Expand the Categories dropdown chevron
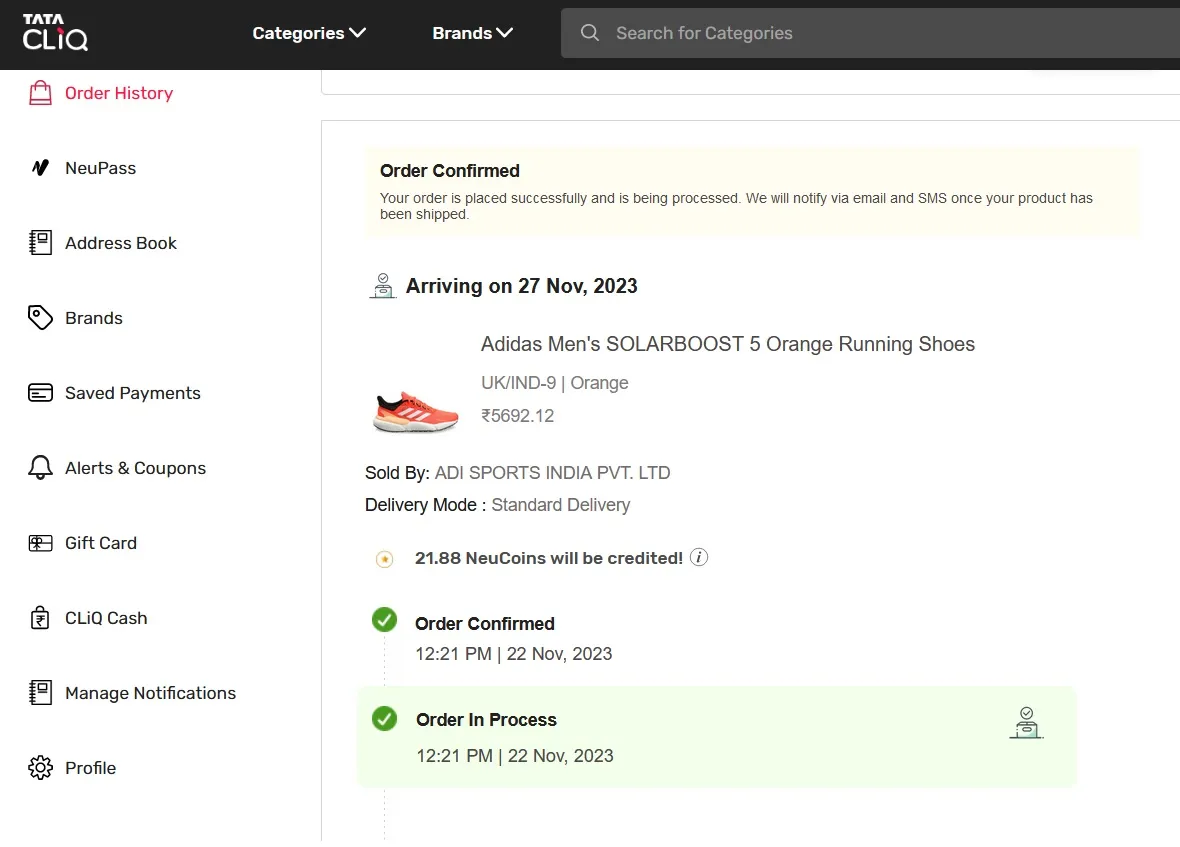 click(x=357, y=32)
